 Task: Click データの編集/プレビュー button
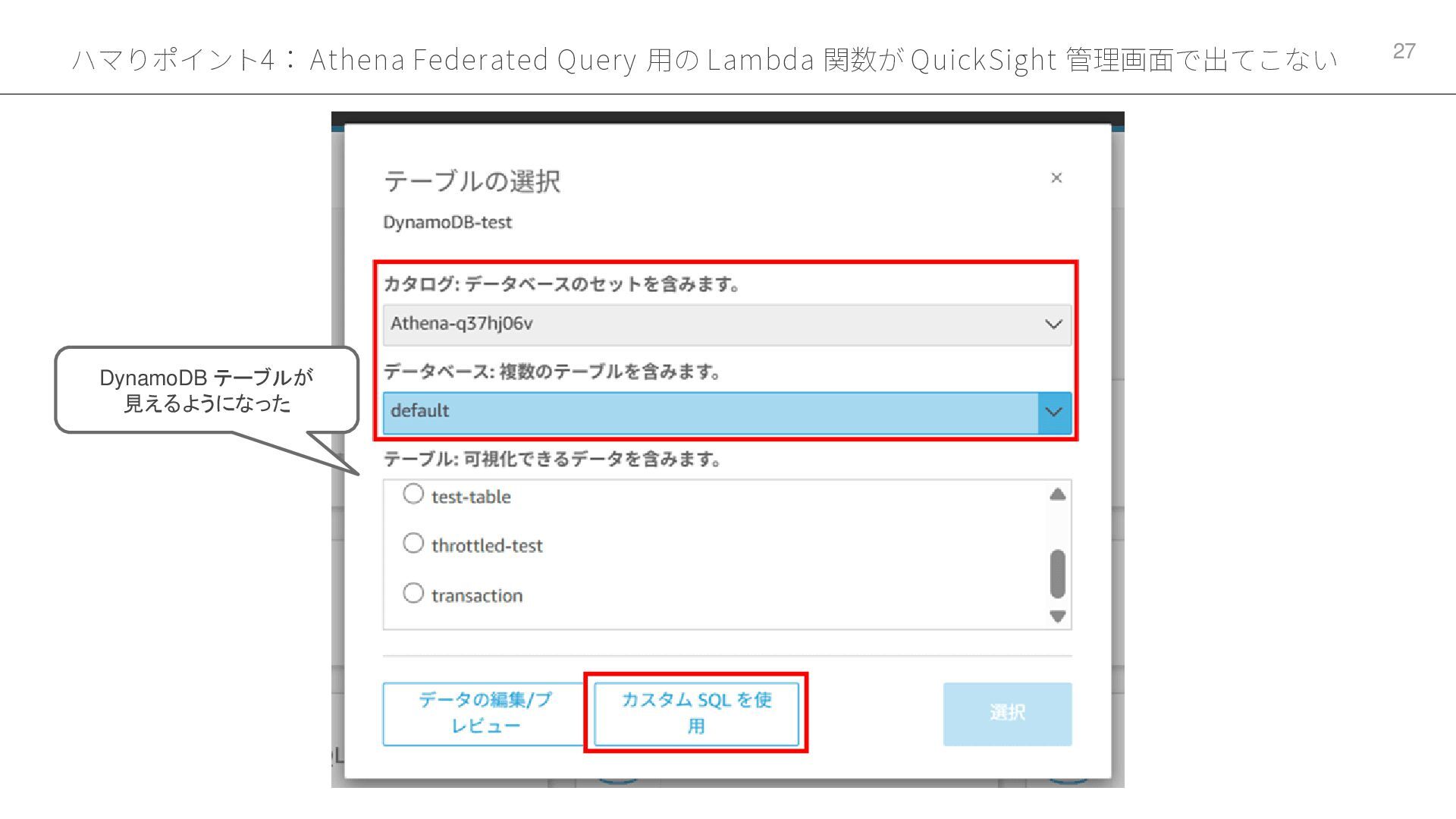(x=485, y=714)
